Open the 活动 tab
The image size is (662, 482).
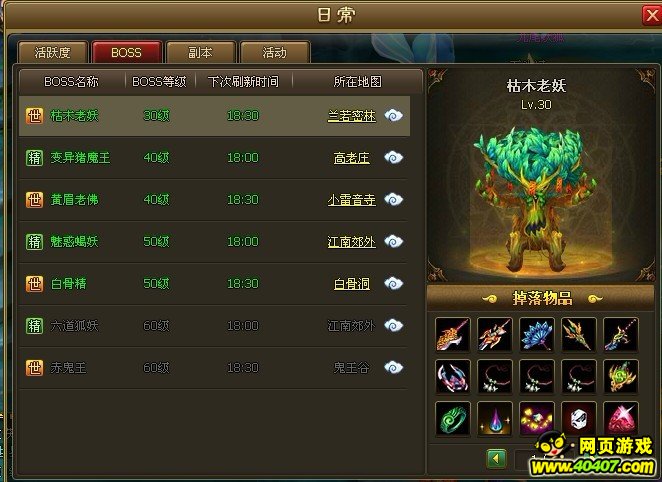point(275,52)
